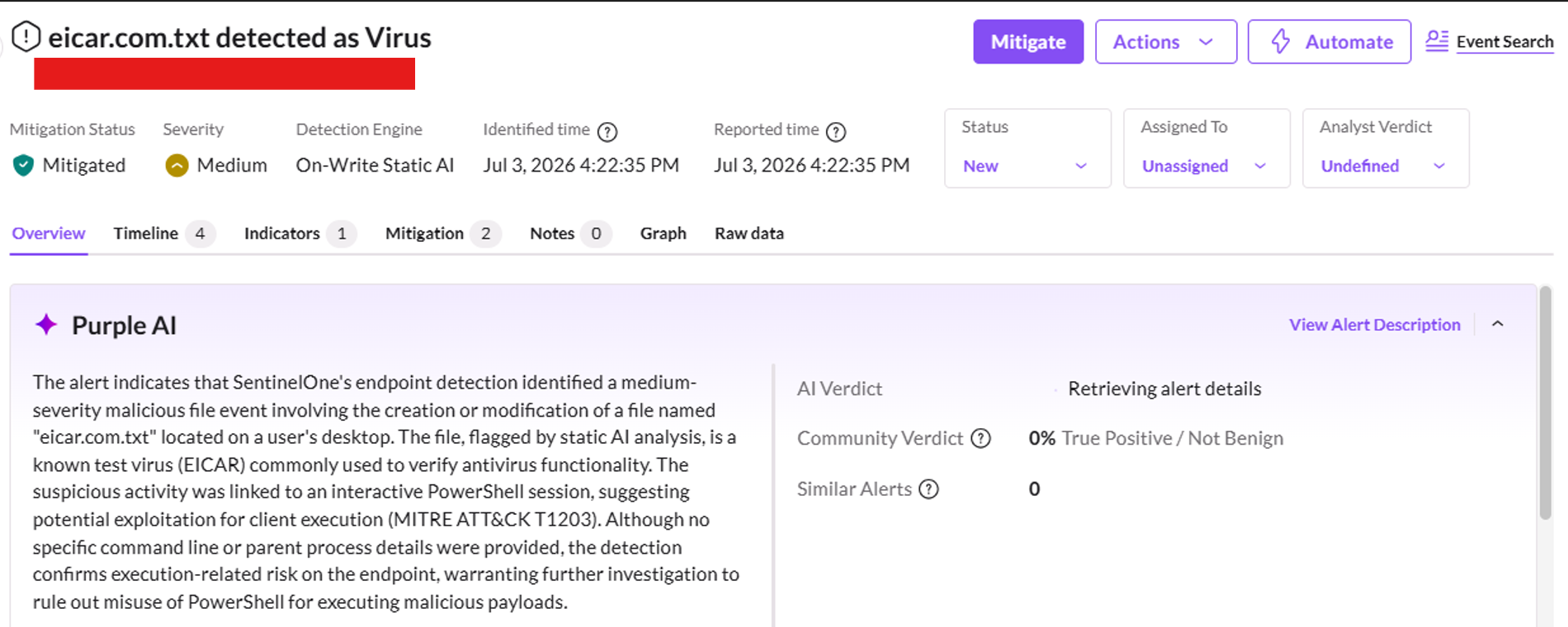Open the Mitigation tab
Image resolution: width=1568 pixels, height=627 pixels.
(x=442, y=233)
